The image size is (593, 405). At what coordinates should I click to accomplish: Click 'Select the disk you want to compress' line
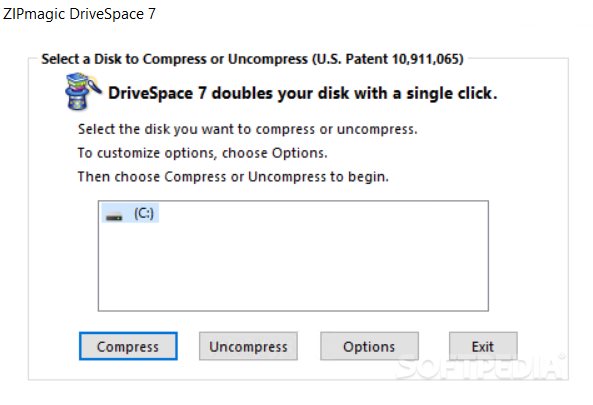(x=248, y=129)
